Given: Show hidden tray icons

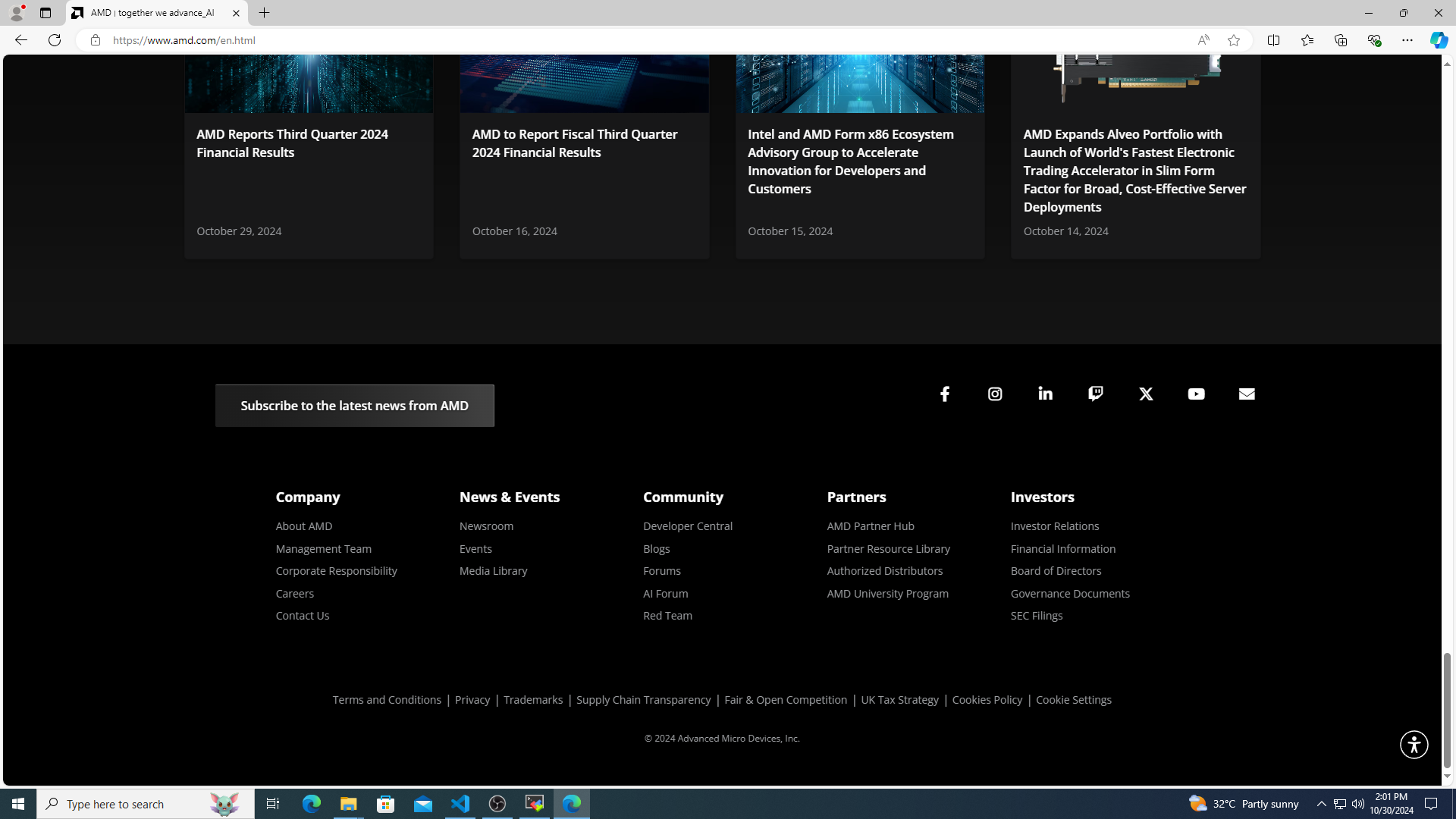Looking at the screenshot, I should 1321,804.
